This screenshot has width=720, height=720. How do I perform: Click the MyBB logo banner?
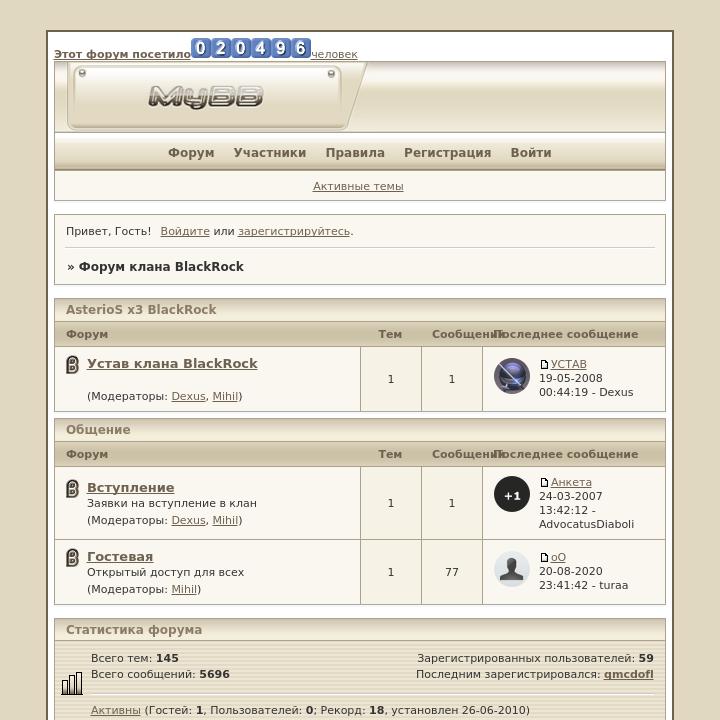[x=206, y=97]
